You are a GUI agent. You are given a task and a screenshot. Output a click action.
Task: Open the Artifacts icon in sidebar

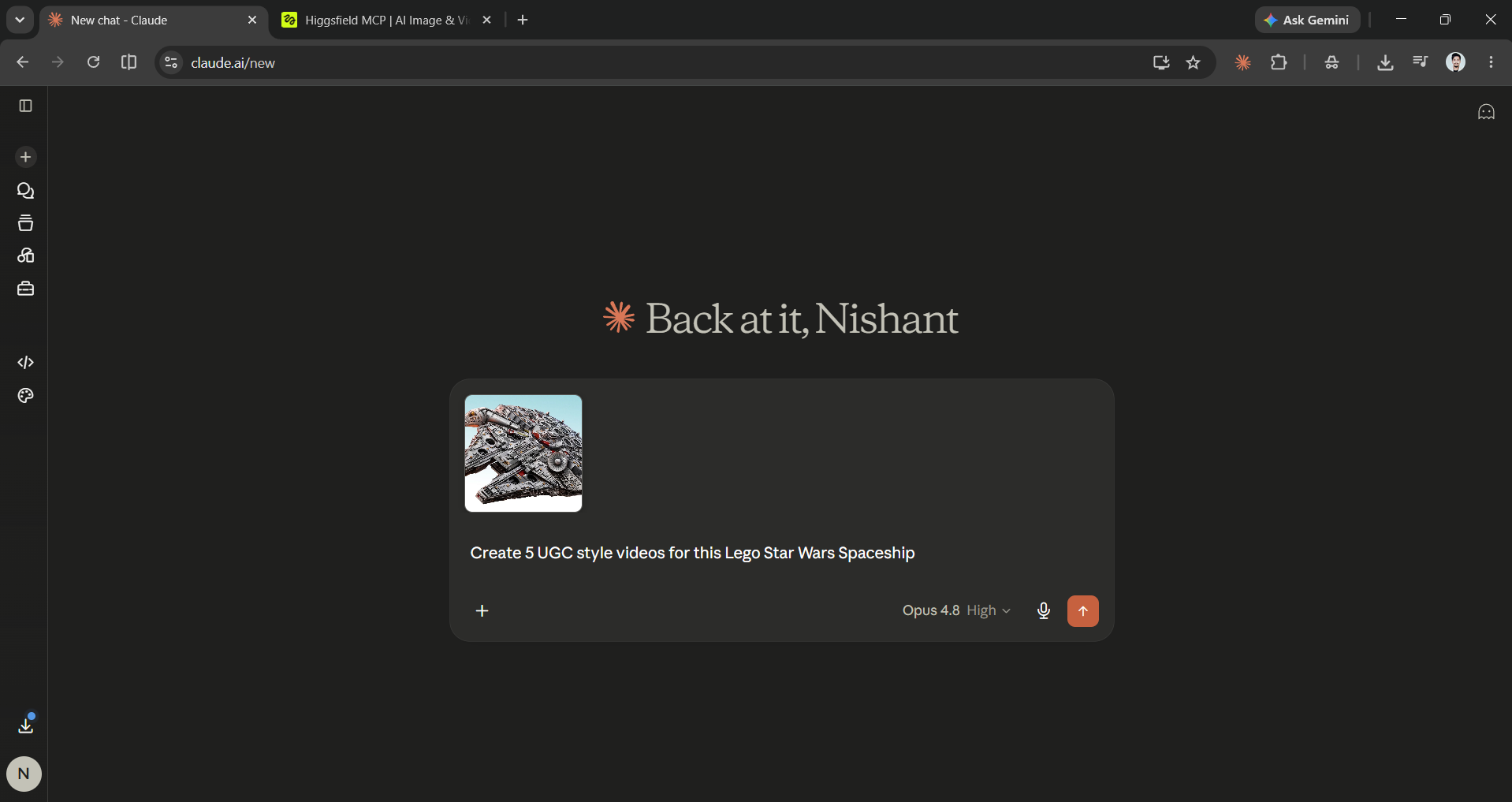[x=25, y=256]
